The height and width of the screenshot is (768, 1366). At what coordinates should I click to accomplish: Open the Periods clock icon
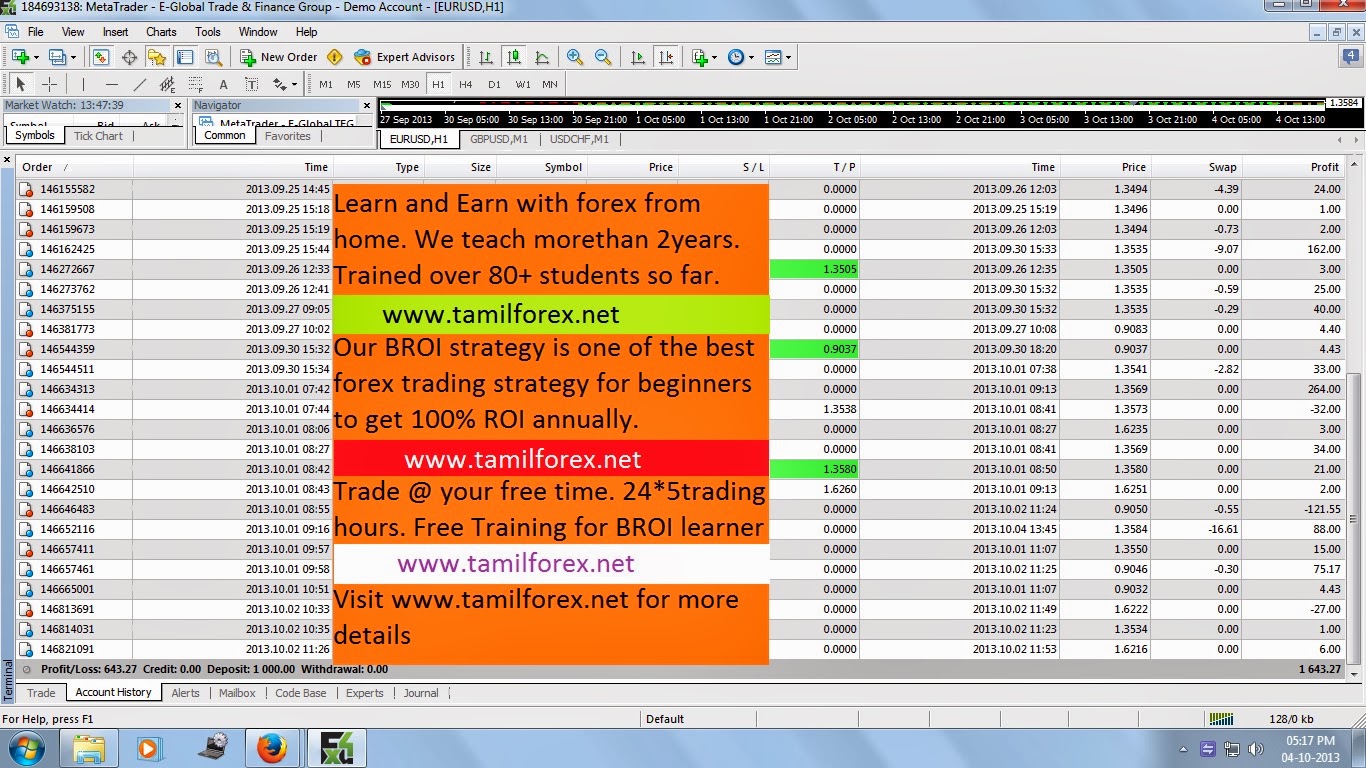pos(736,57)
